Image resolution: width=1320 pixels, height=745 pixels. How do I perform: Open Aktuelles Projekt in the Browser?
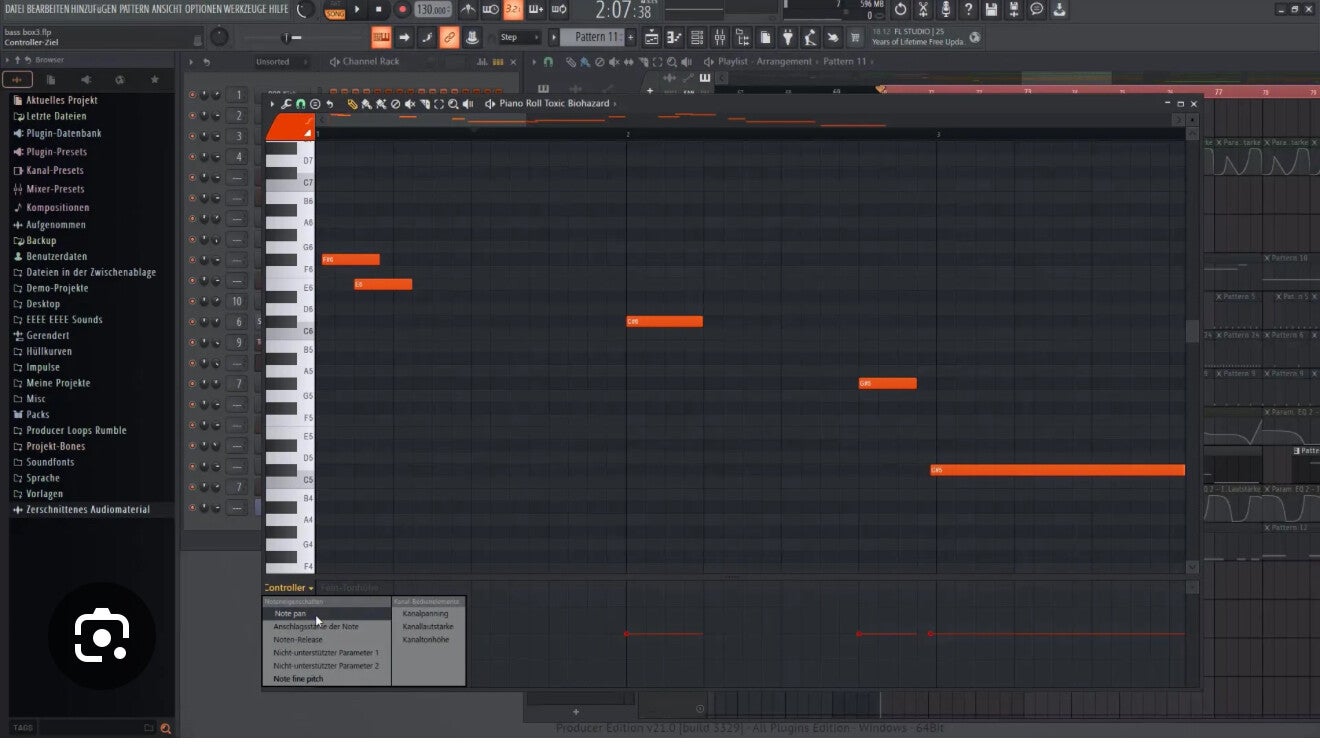tap(61, 101)
